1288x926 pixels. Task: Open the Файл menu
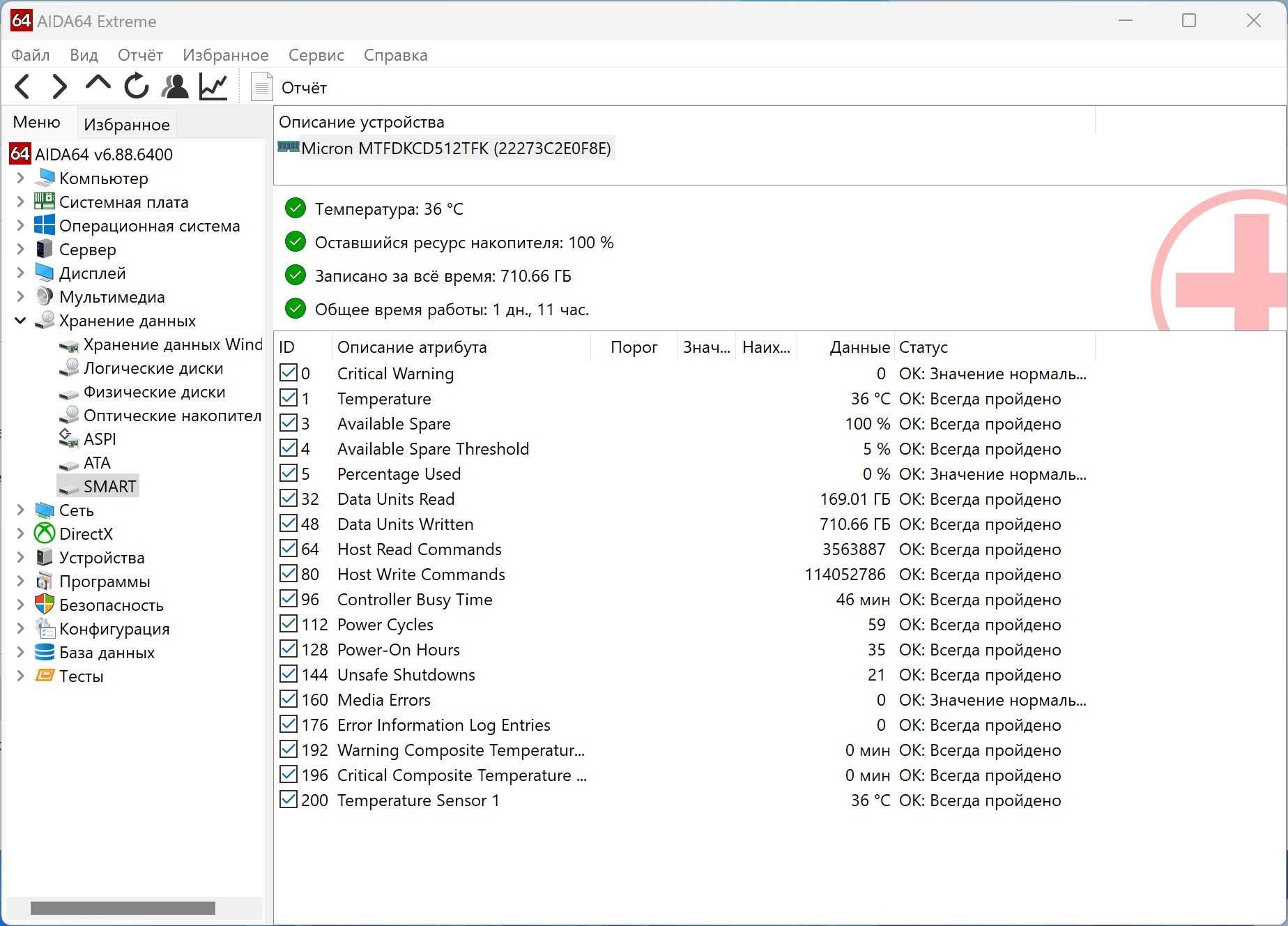click(31, 55)
